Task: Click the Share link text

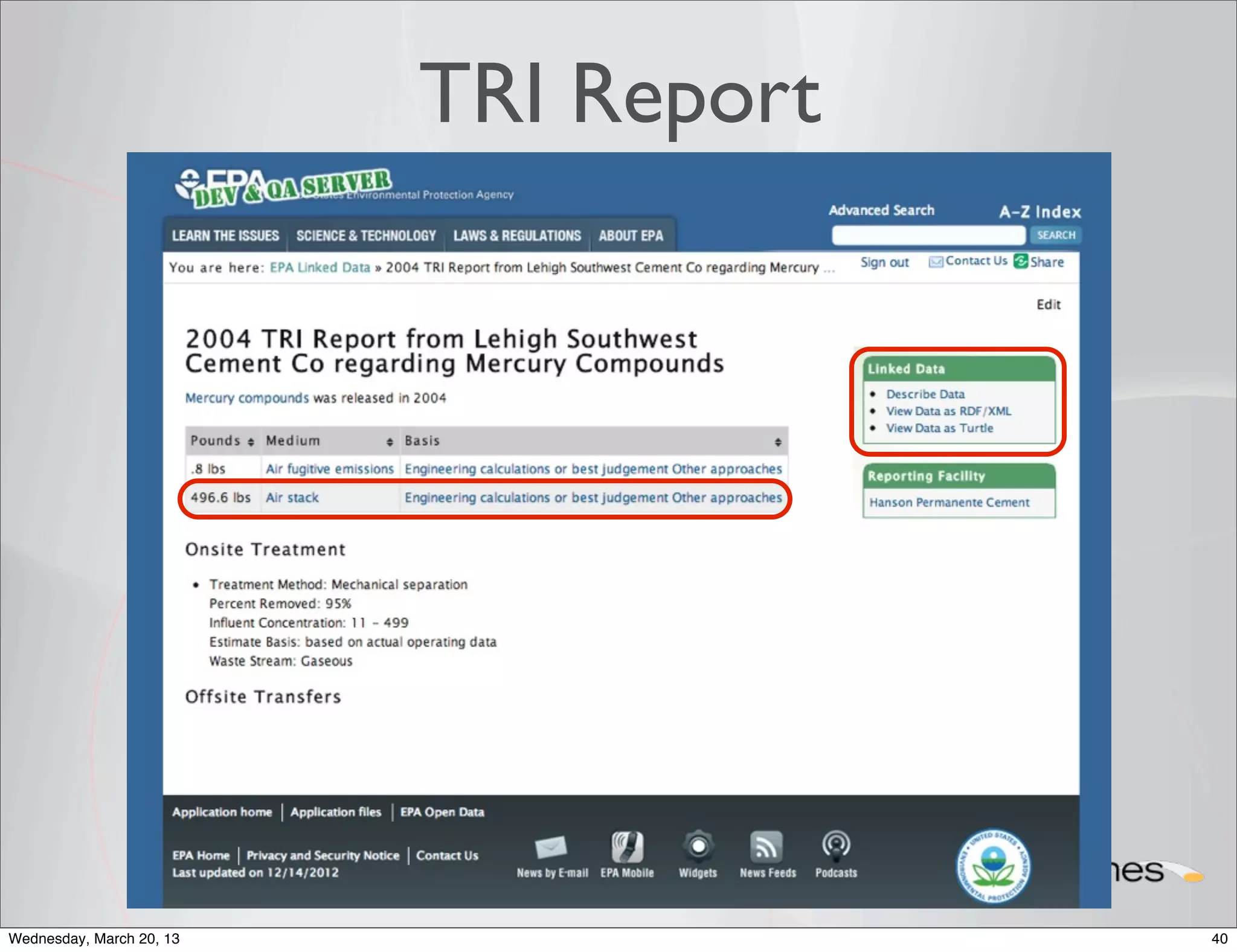Action: coord(1047,262)
